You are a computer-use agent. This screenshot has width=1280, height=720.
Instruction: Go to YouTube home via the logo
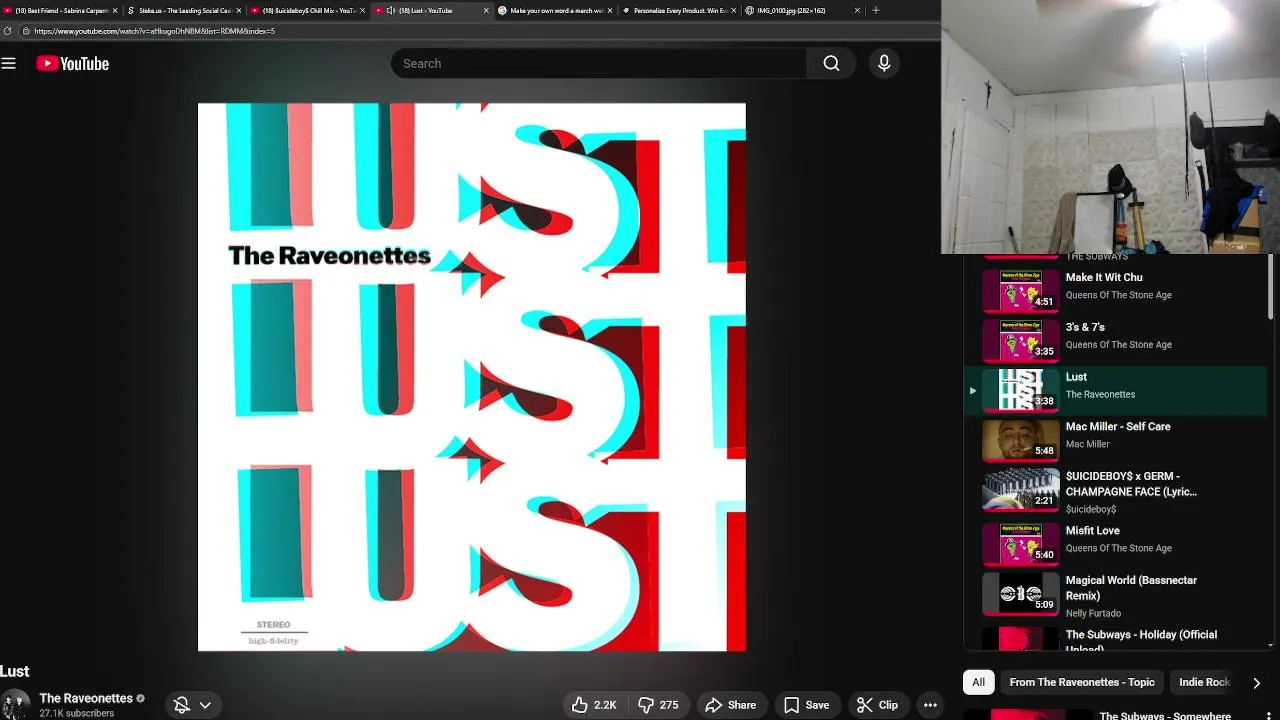tap(72, 63)
